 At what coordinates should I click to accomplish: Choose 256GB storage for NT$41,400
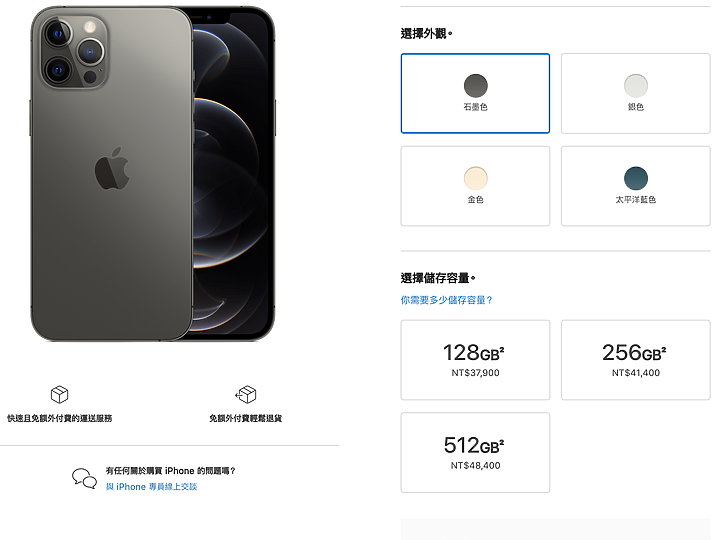(x=636, y=360)
